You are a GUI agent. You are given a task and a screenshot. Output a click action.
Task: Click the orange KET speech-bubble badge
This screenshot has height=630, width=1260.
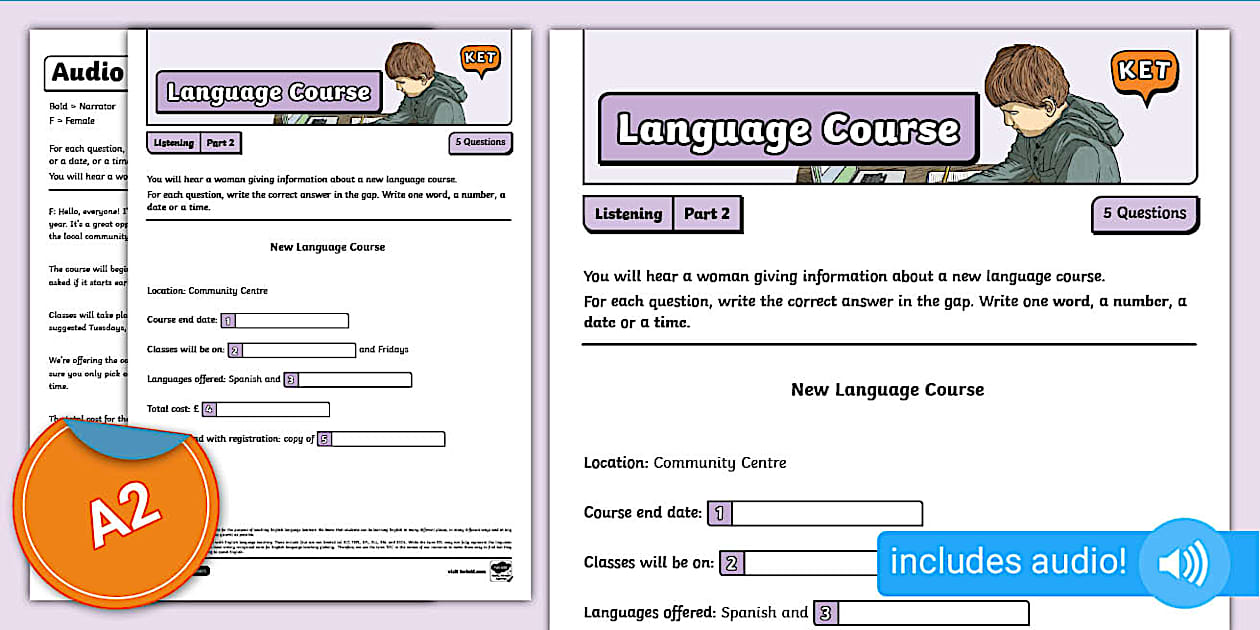(1146, 70)
